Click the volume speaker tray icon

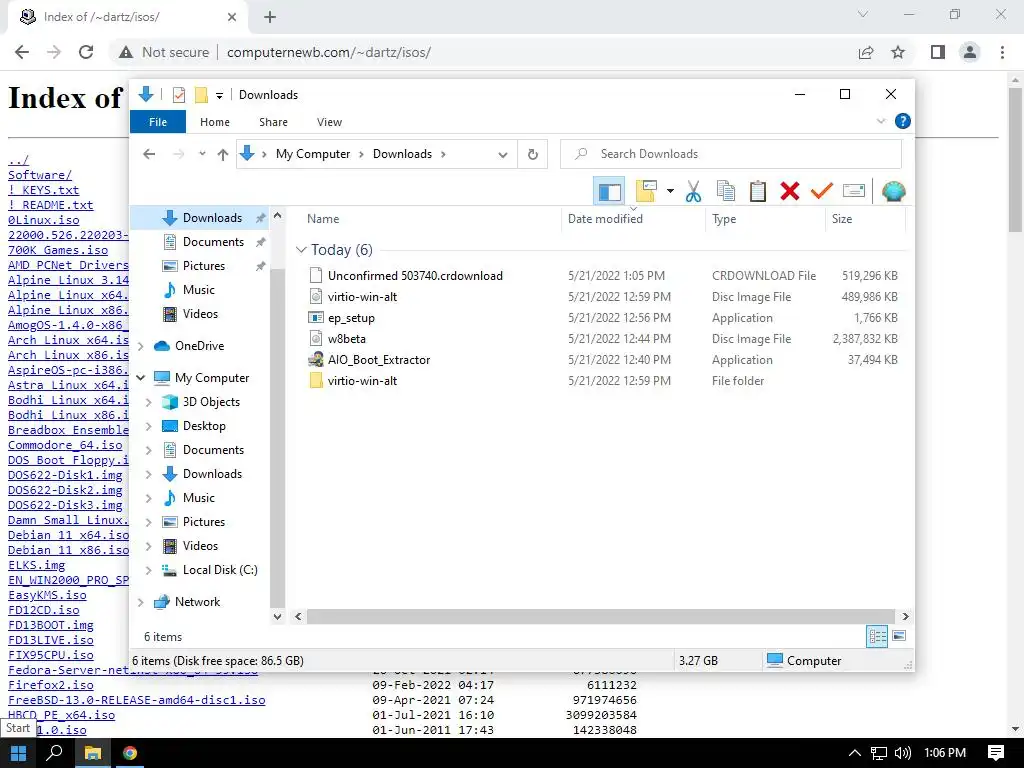[x=903, y=753]
